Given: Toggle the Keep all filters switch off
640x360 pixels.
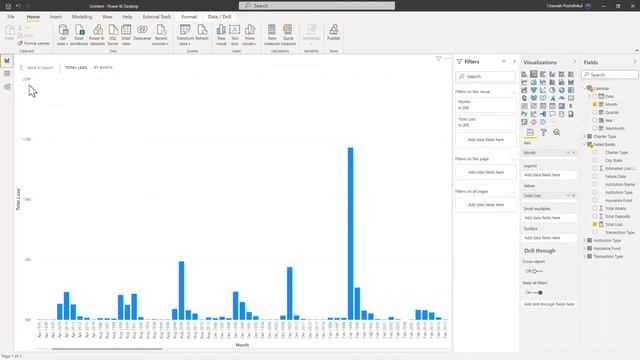Looking at the screenshot, I should point(537,293).
